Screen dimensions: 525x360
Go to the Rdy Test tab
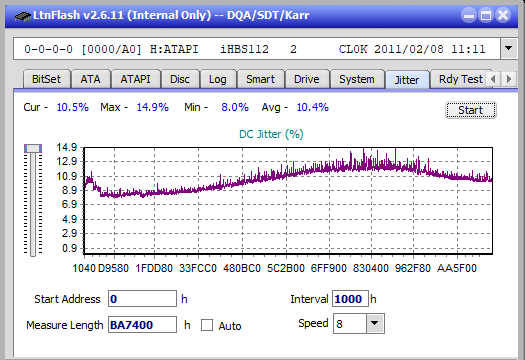461,79
